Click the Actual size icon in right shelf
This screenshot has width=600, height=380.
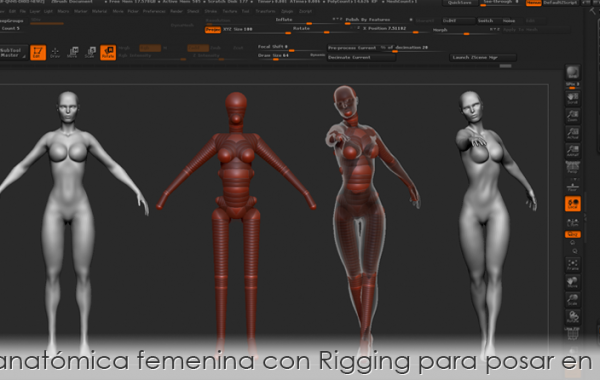572,133
